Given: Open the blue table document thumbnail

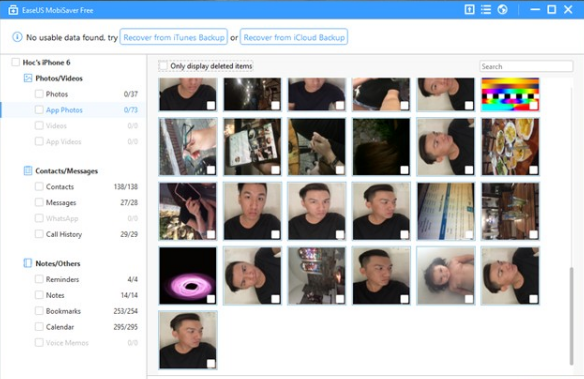Looking at the screenshot, I should [x=446, y=211].
